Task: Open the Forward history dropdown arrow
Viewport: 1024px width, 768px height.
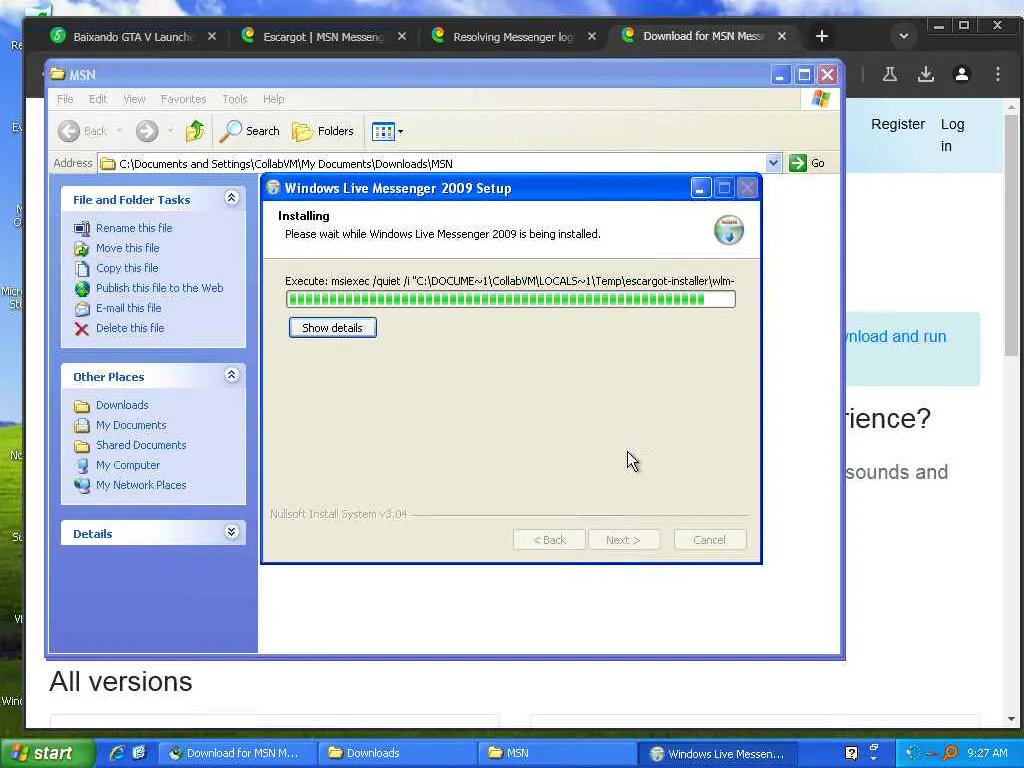Action: click(170, 131)
